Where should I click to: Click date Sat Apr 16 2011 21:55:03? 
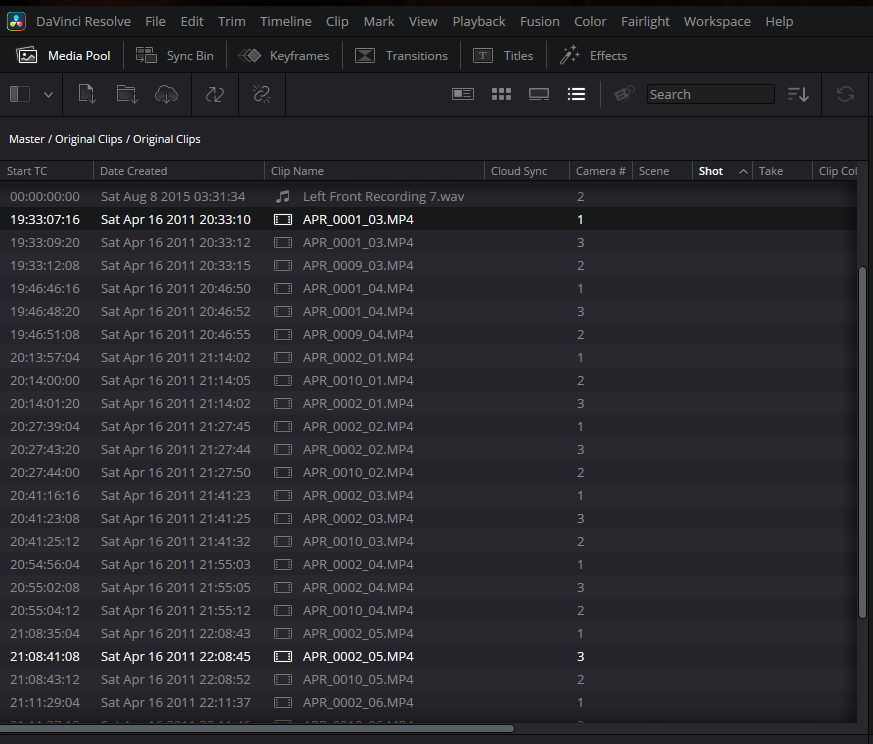pyautogui.click(x=176, y=565)
